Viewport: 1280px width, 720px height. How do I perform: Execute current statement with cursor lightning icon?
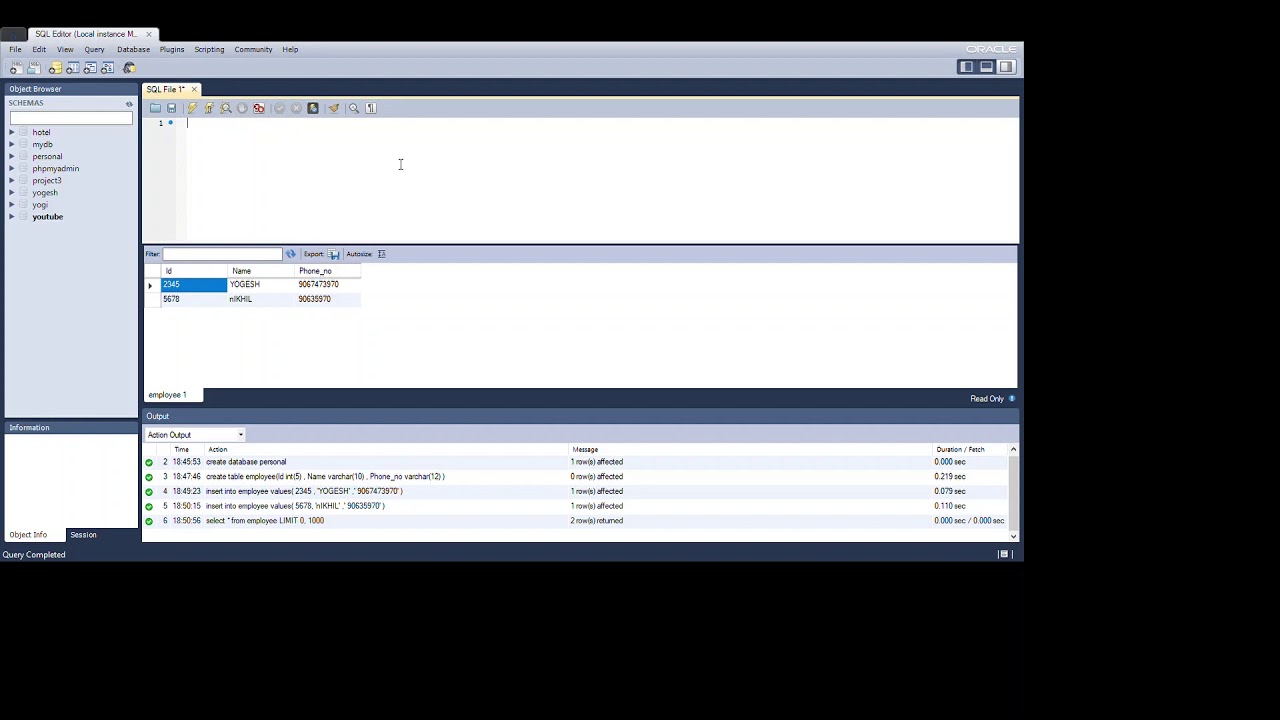(x=209, y=108)
